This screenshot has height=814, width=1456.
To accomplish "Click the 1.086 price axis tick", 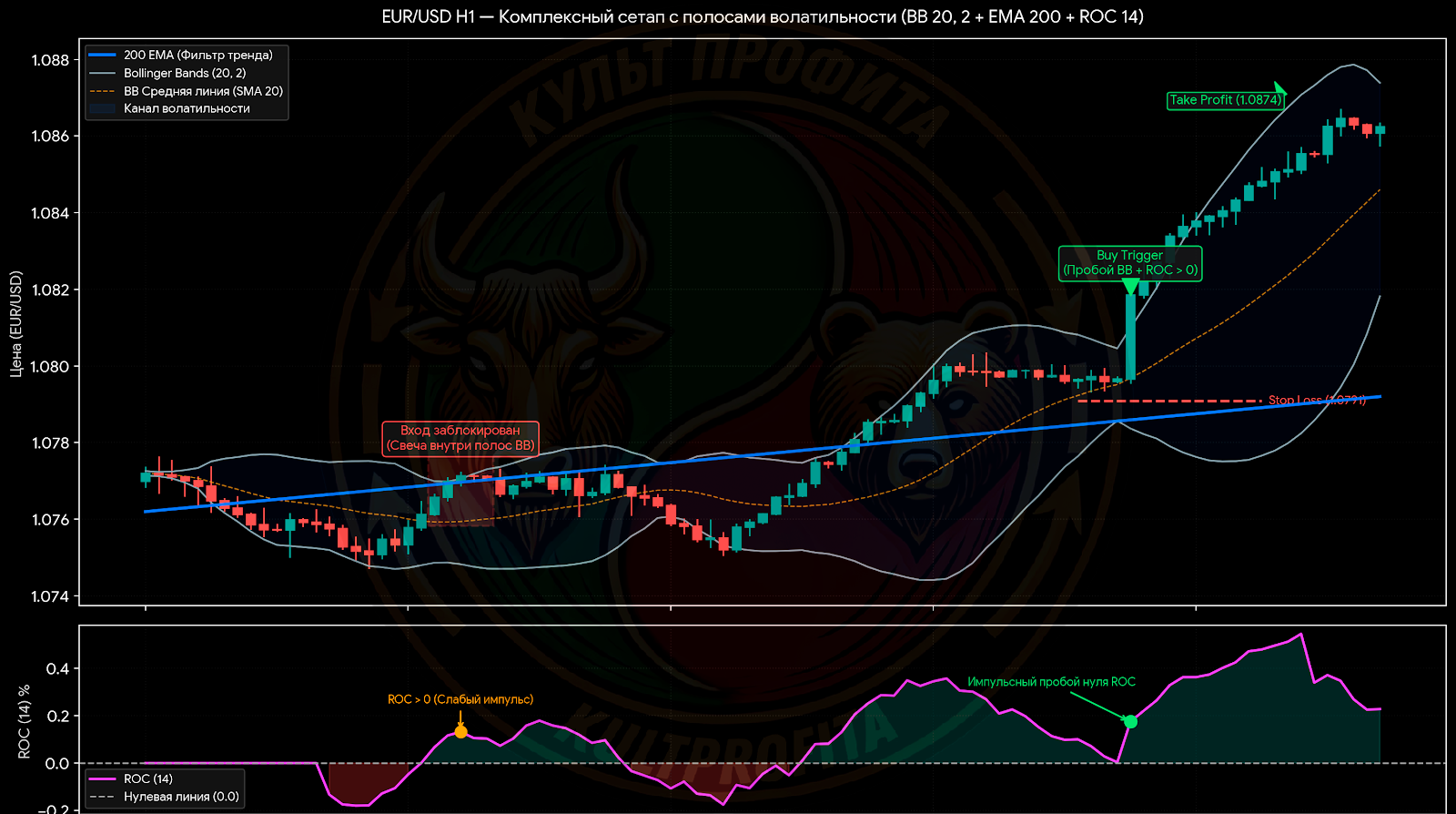I will pos(50,137).
